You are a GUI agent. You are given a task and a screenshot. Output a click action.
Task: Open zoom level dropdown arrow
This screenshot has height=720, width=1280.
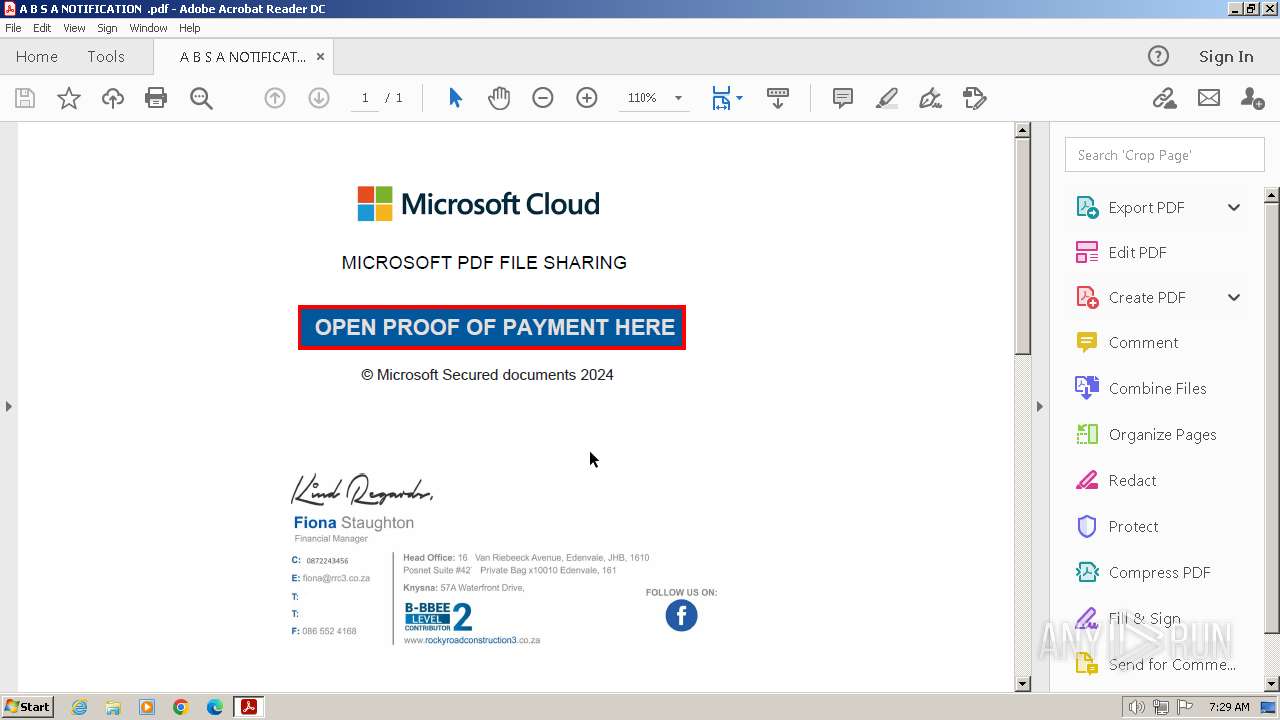click(678, 98)
